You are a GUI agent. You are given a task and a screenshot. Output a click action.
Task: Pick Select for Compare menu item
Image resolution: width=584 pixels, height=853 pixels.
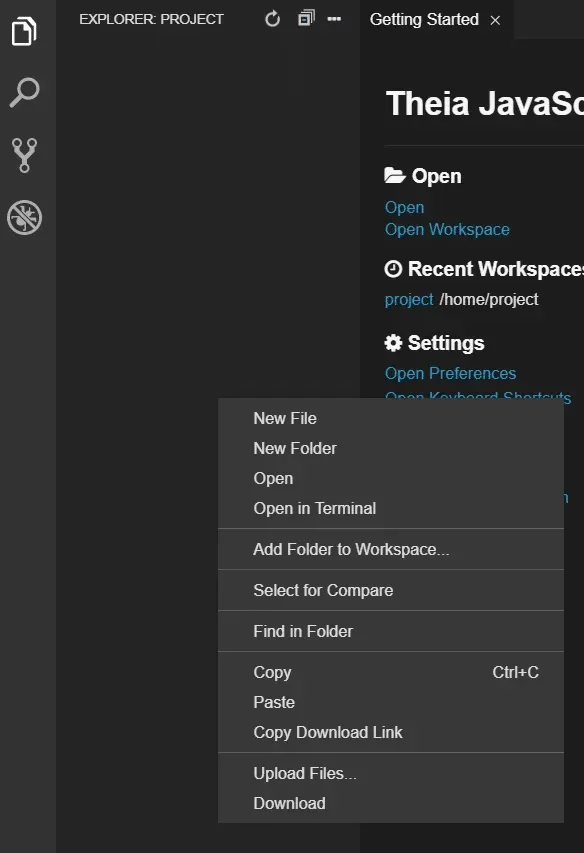(390, 590)
